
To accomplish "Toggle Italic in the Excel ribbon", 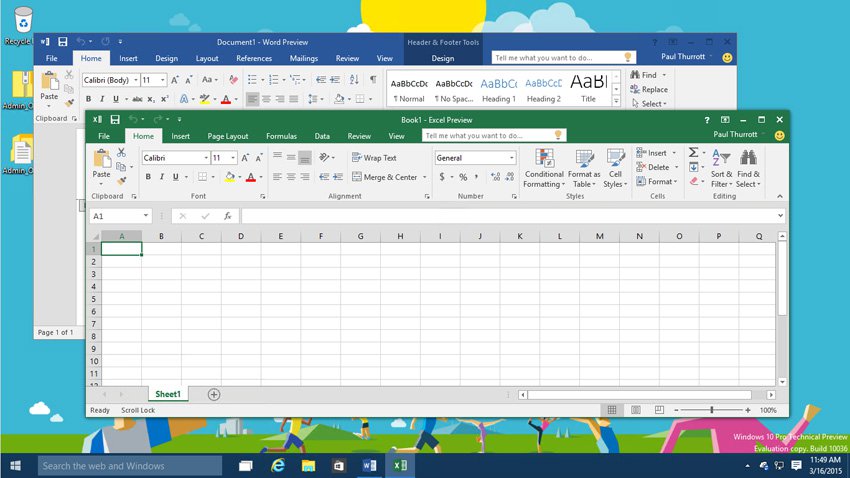I will (162, 177).
